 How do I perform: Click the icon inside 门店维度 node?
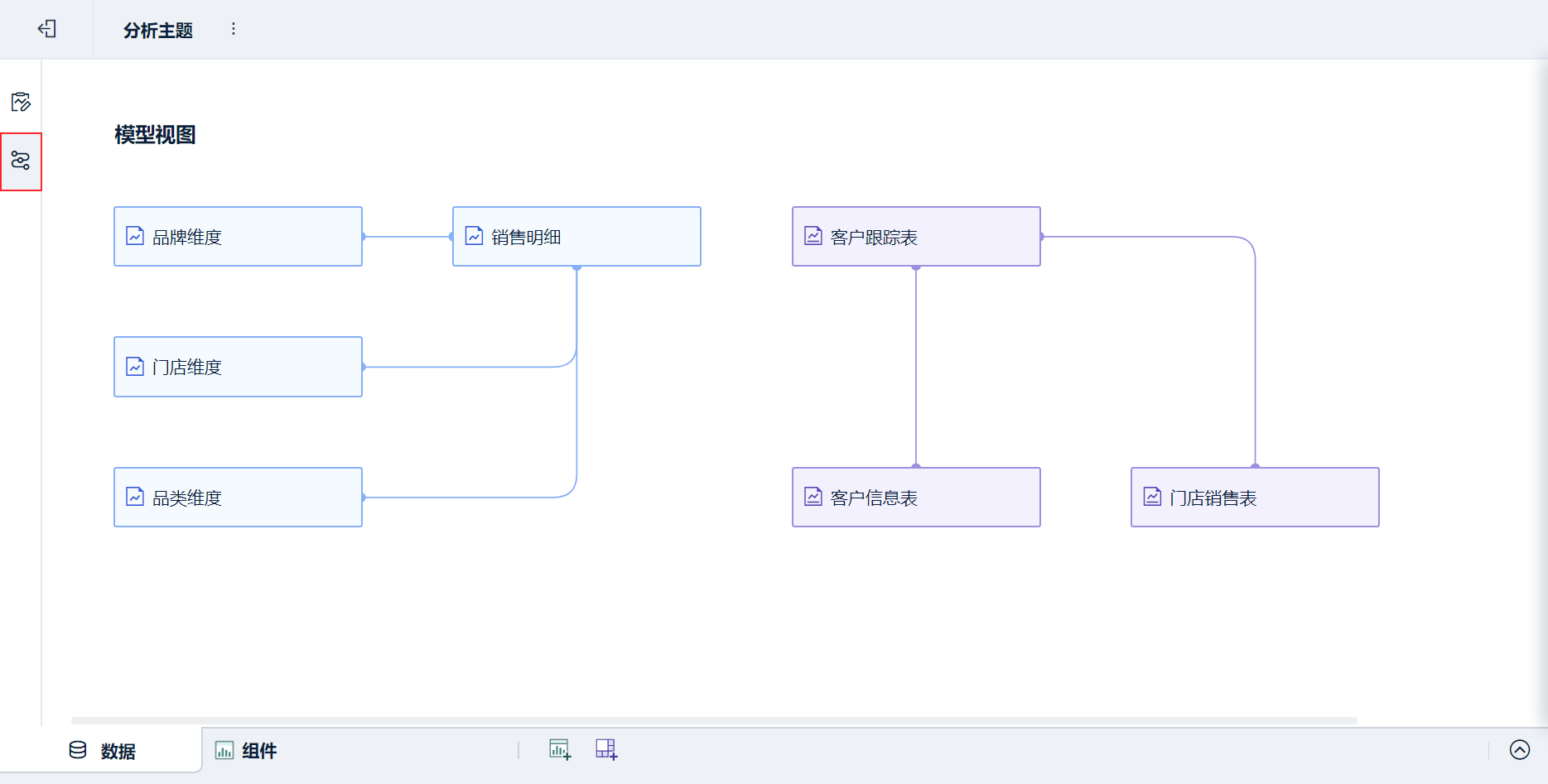click(x=135, y=366)
